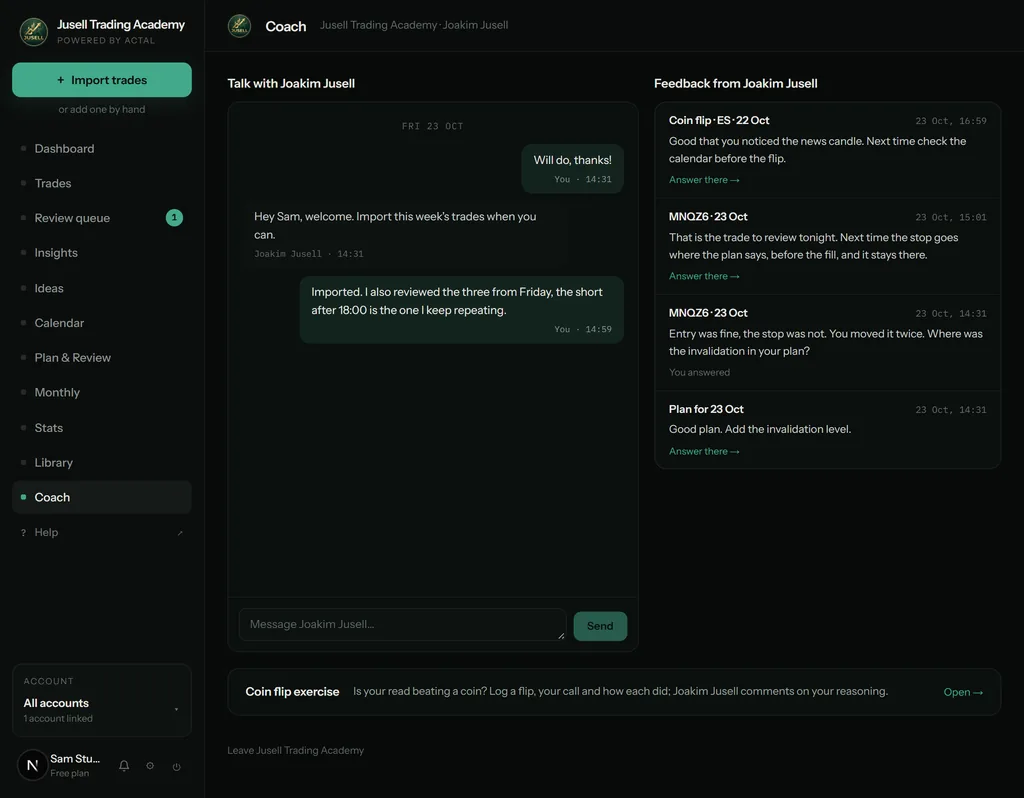Send the message with the Send button

coord(600,626)
